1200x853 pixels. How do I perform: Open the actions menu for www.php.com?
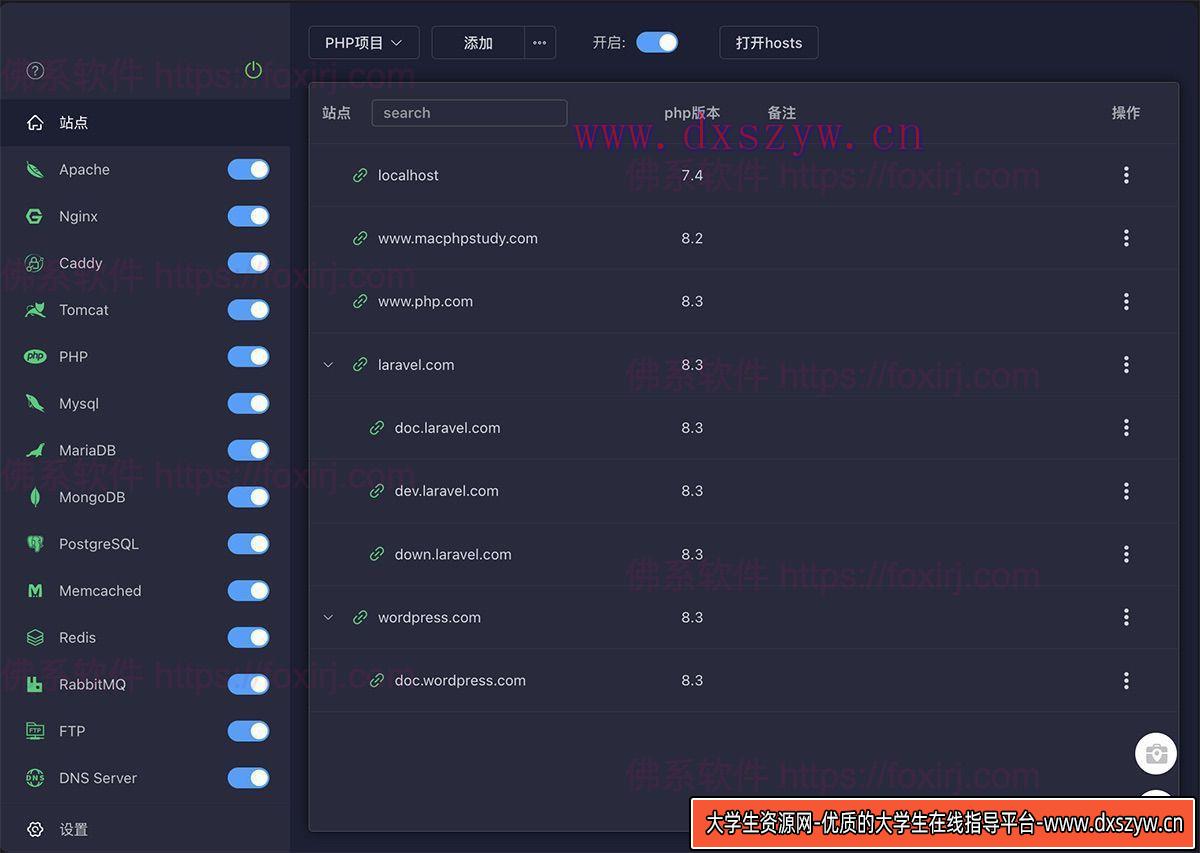point(1126,301)
